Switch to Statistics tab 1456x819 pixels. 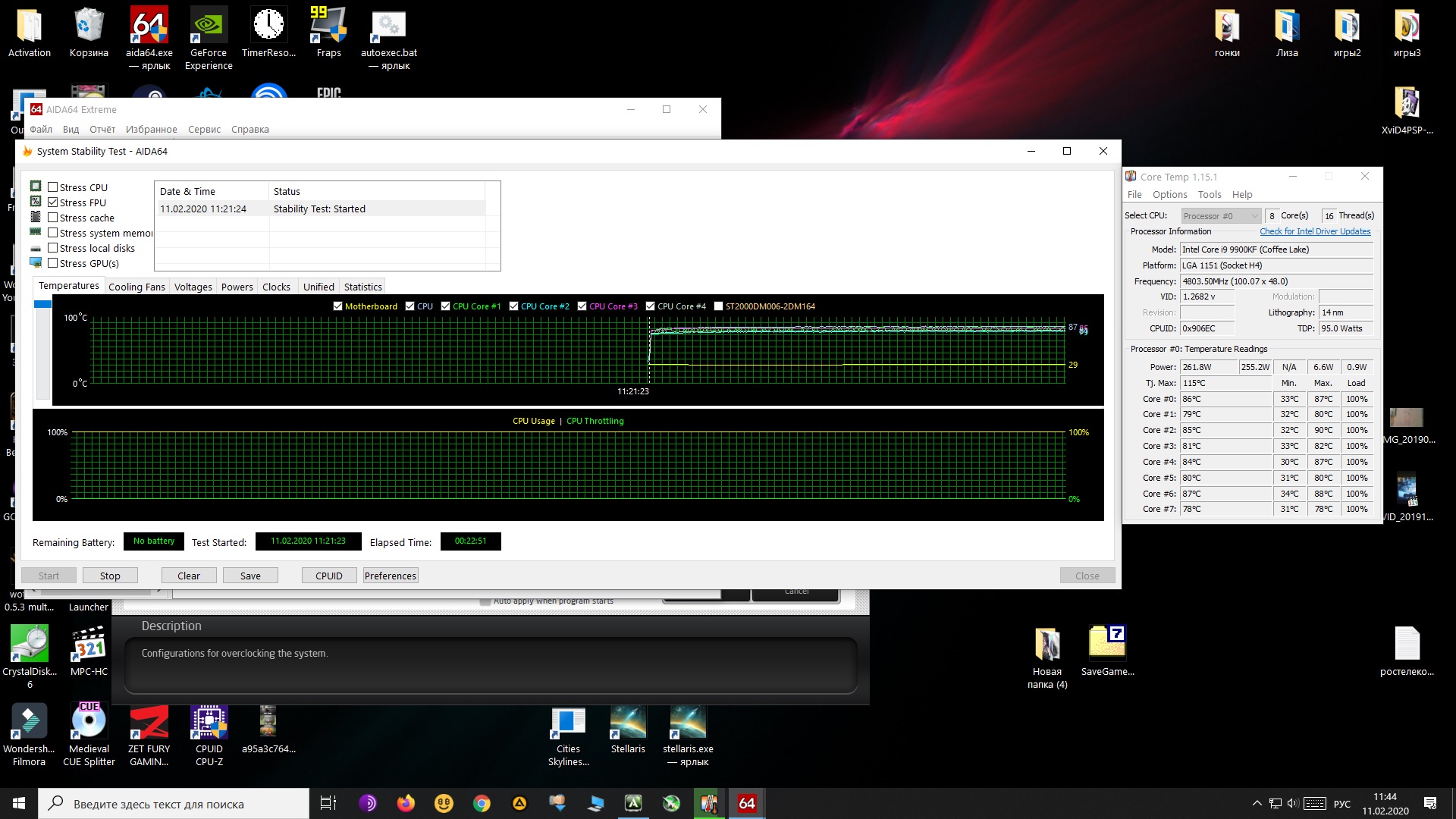click(x=362, y=287)
